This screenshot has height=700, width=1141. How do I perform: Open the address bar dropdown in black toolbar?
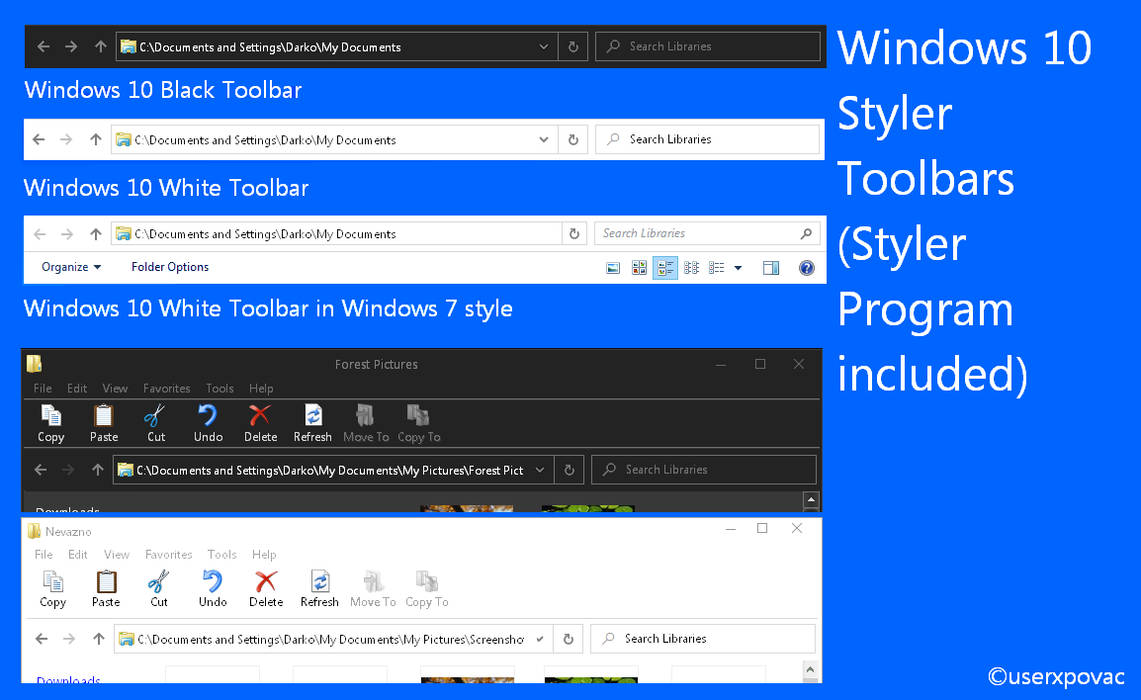[543, 46]
